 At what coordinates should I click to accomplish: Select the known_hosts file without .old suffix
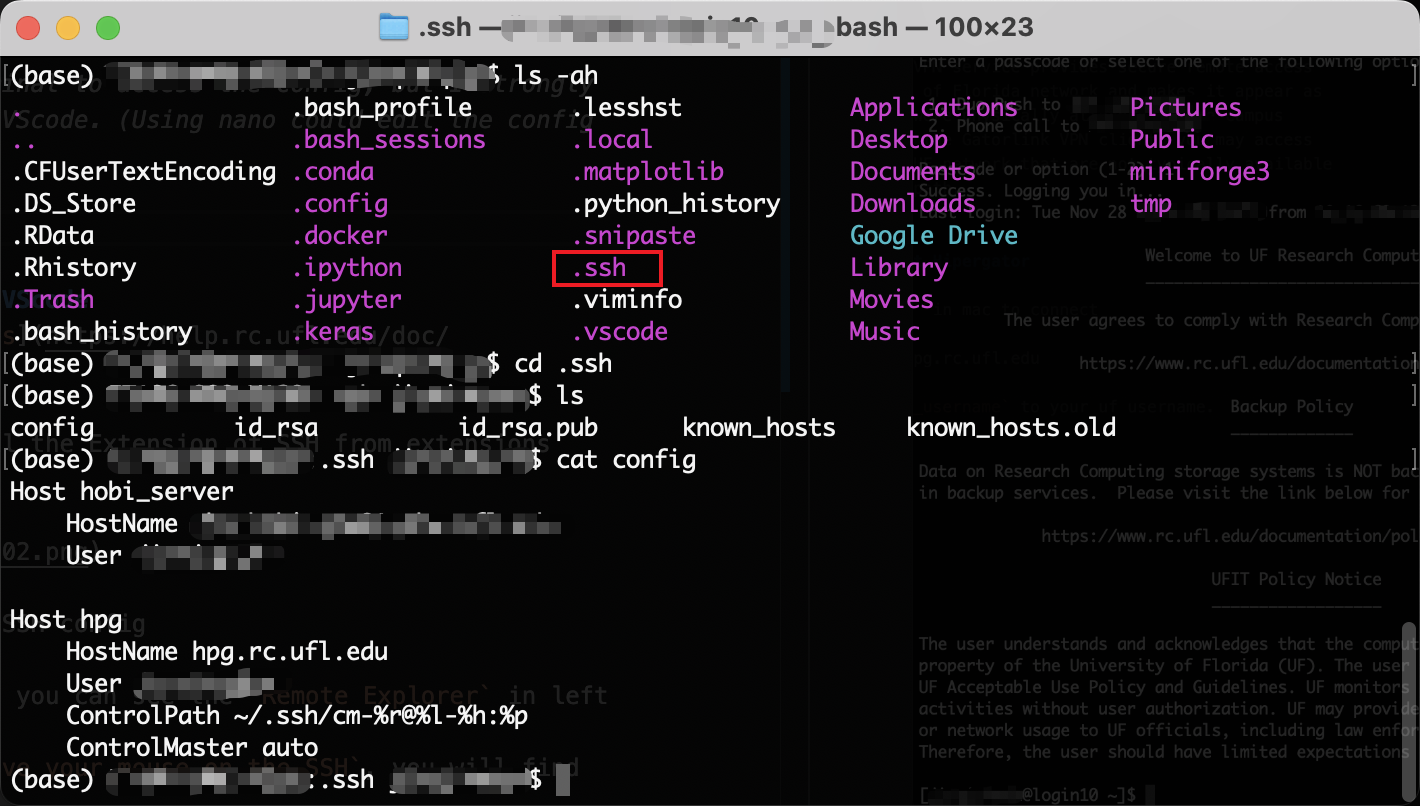coord(759,427)
